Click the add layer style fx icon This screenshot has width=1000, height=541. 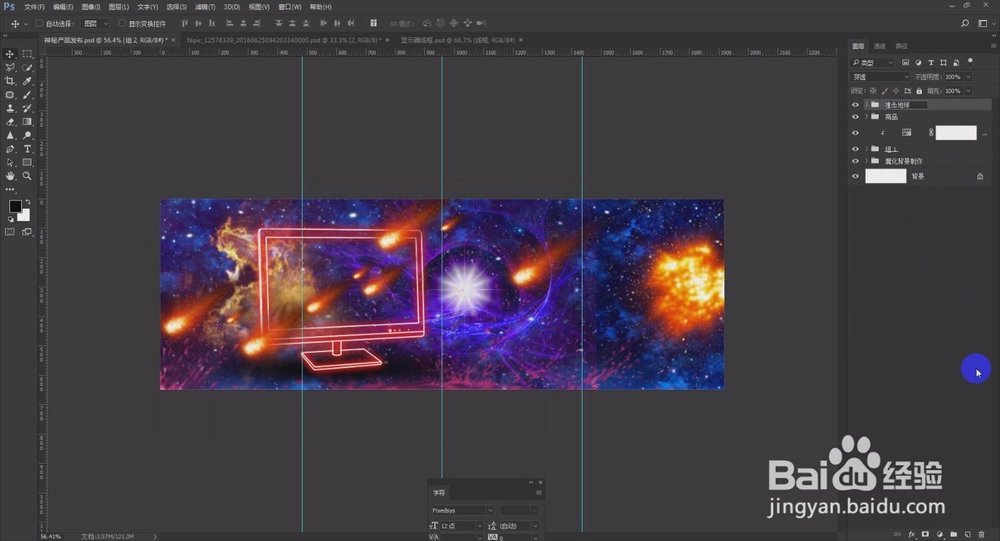tap(912, 534)
